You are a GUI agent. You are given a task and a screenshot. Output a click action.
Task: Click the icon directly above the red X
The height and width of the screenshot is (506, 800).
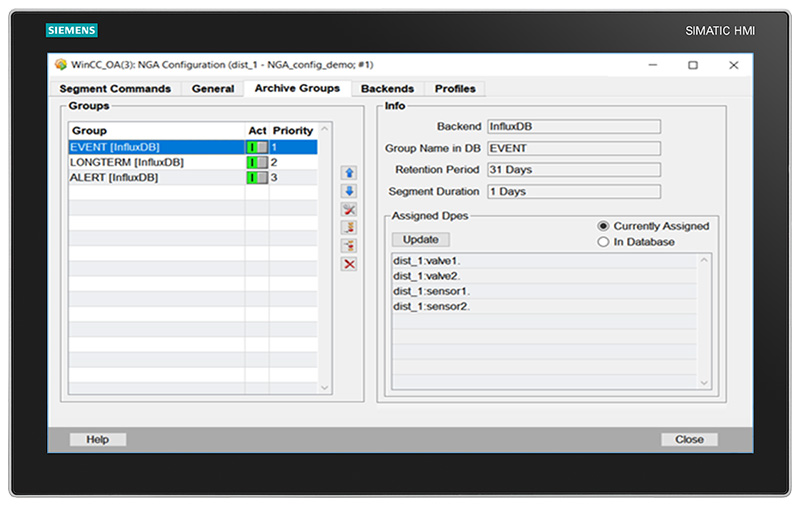pyautogui.click(x=349, y=246)
